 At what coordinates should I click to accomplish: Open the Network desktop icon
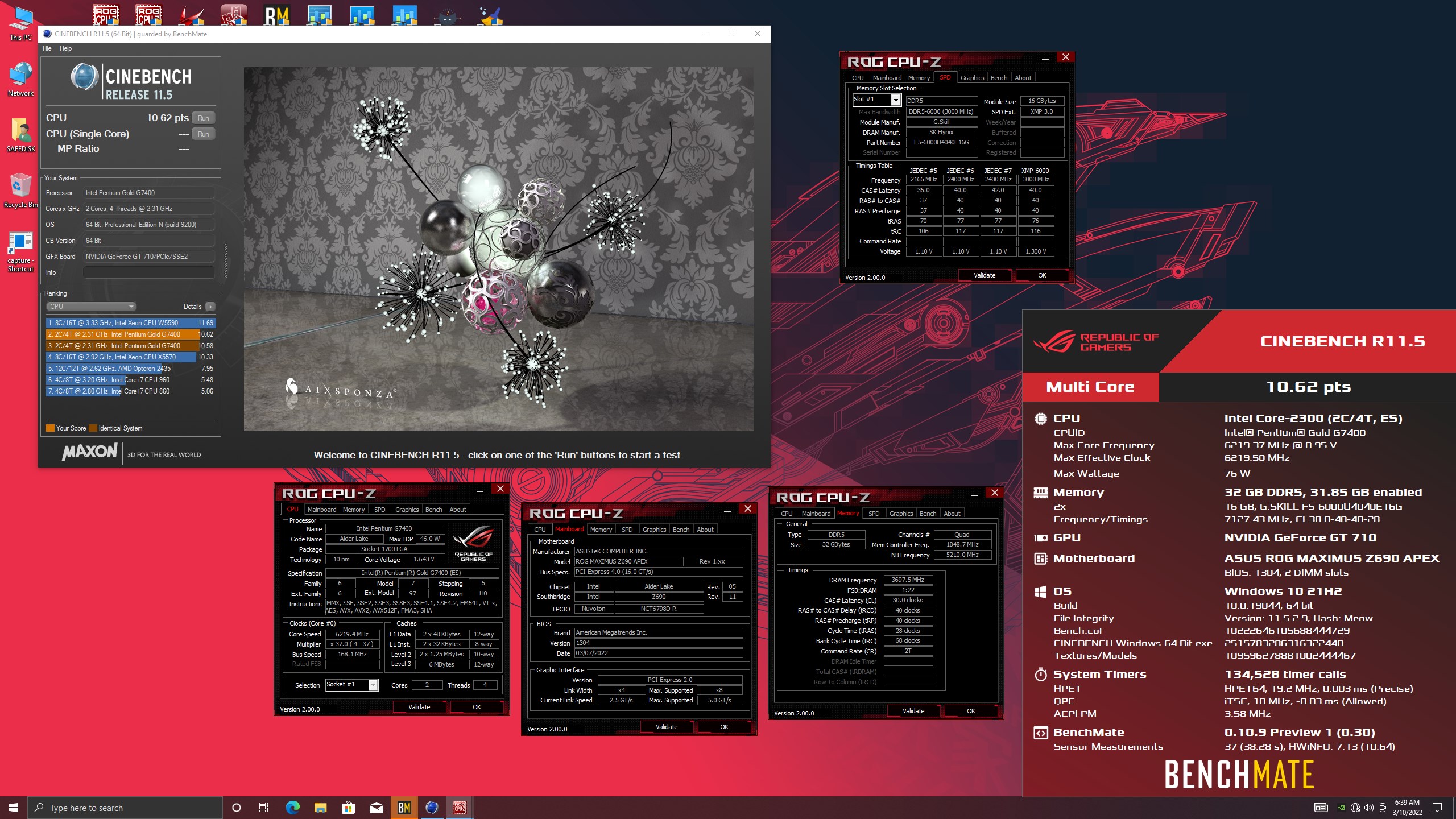(x=20, y=80)
